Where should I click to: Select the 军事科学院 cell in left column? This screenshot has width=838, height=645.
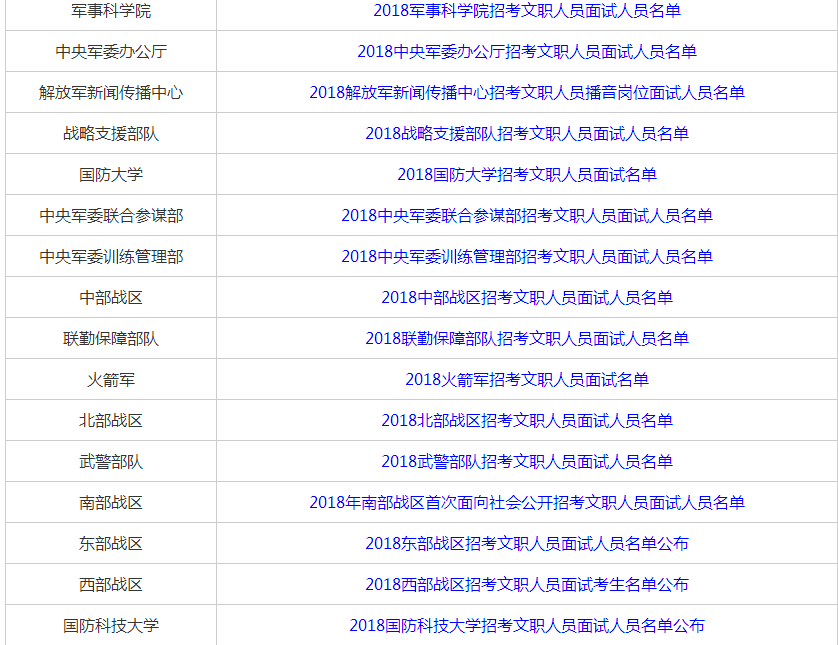pyautogui.click(x=111, y=10)
